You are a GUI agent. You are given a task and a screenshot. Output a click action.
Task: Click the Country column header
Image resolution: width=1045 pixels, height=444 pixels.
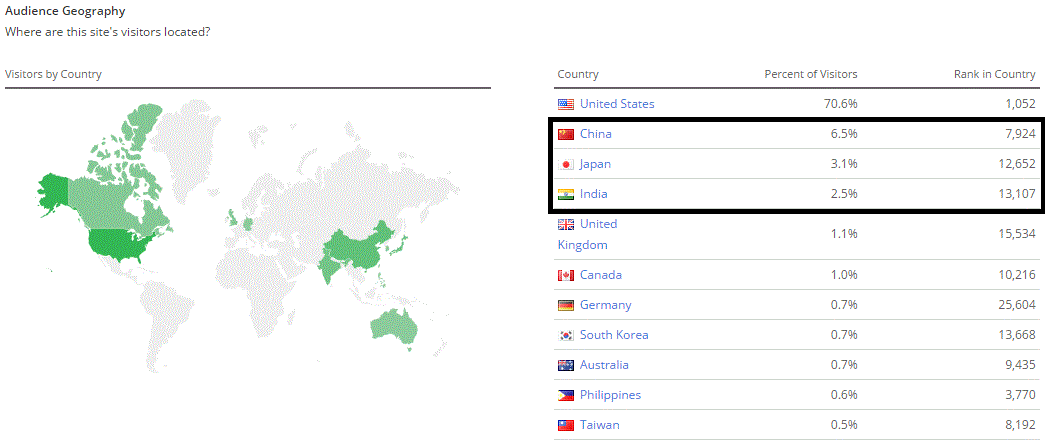click(x=578, y=74)
